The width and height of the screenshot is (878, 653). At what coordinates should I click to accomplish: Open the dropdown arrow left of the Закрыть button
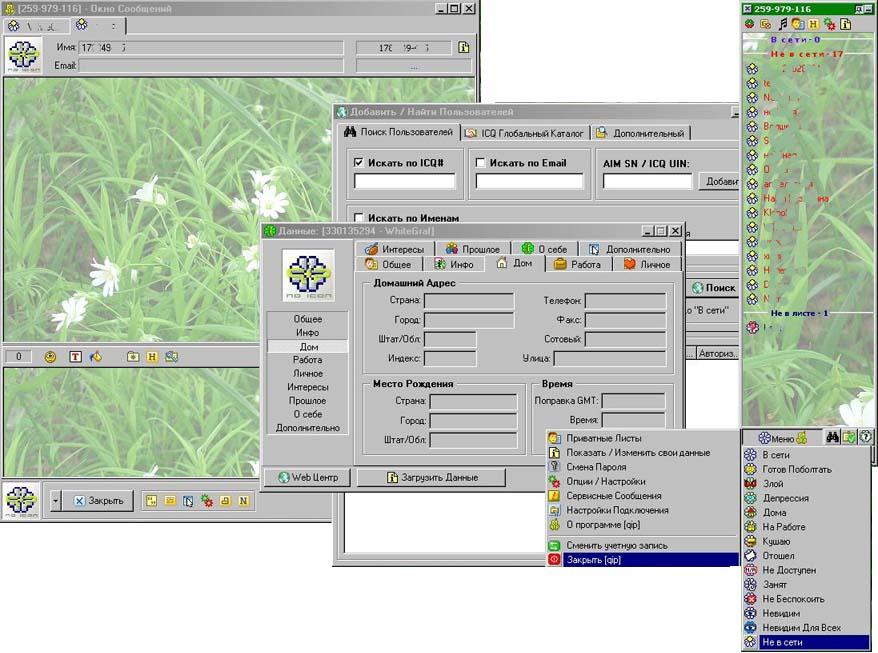55,501
